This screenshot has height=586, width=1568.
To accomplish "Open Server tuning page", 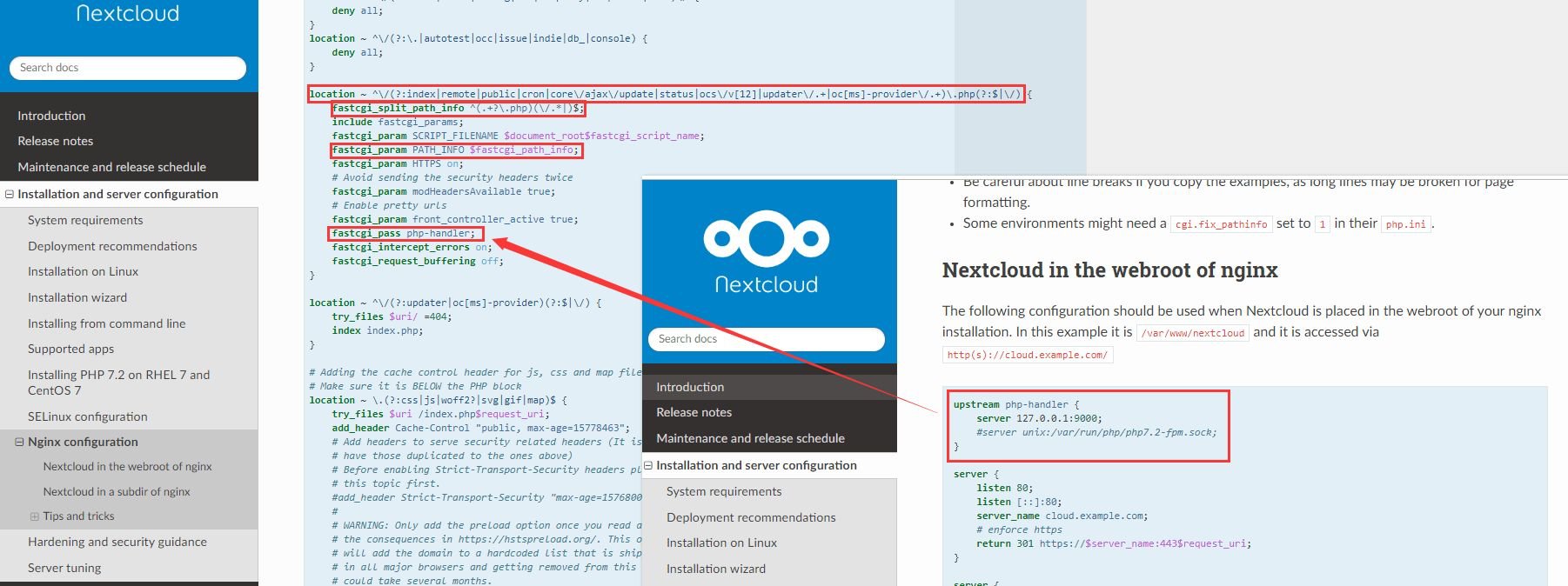I will click(64, 568).
